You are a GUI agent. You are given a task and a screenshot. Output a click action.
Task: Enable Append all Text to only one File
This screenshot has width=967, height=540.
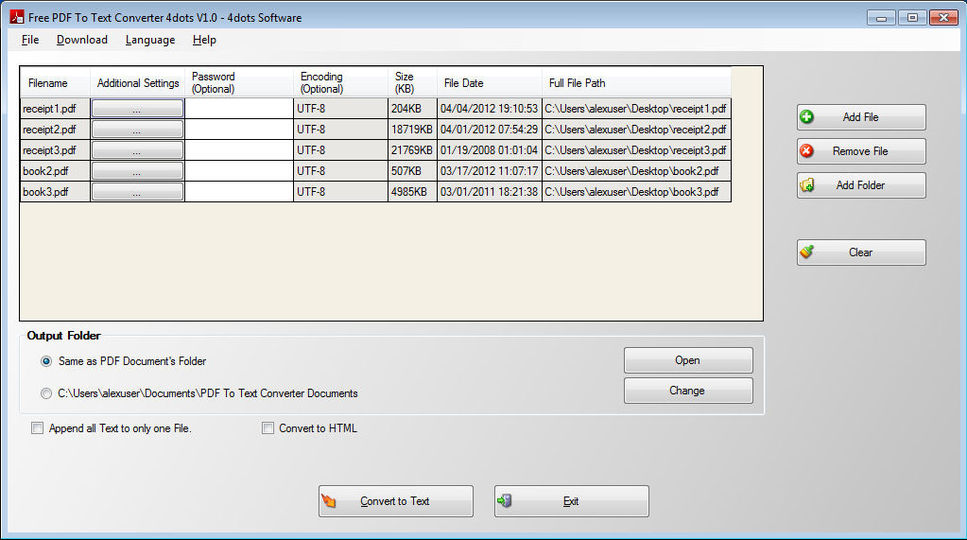click(x=38, y=428)
